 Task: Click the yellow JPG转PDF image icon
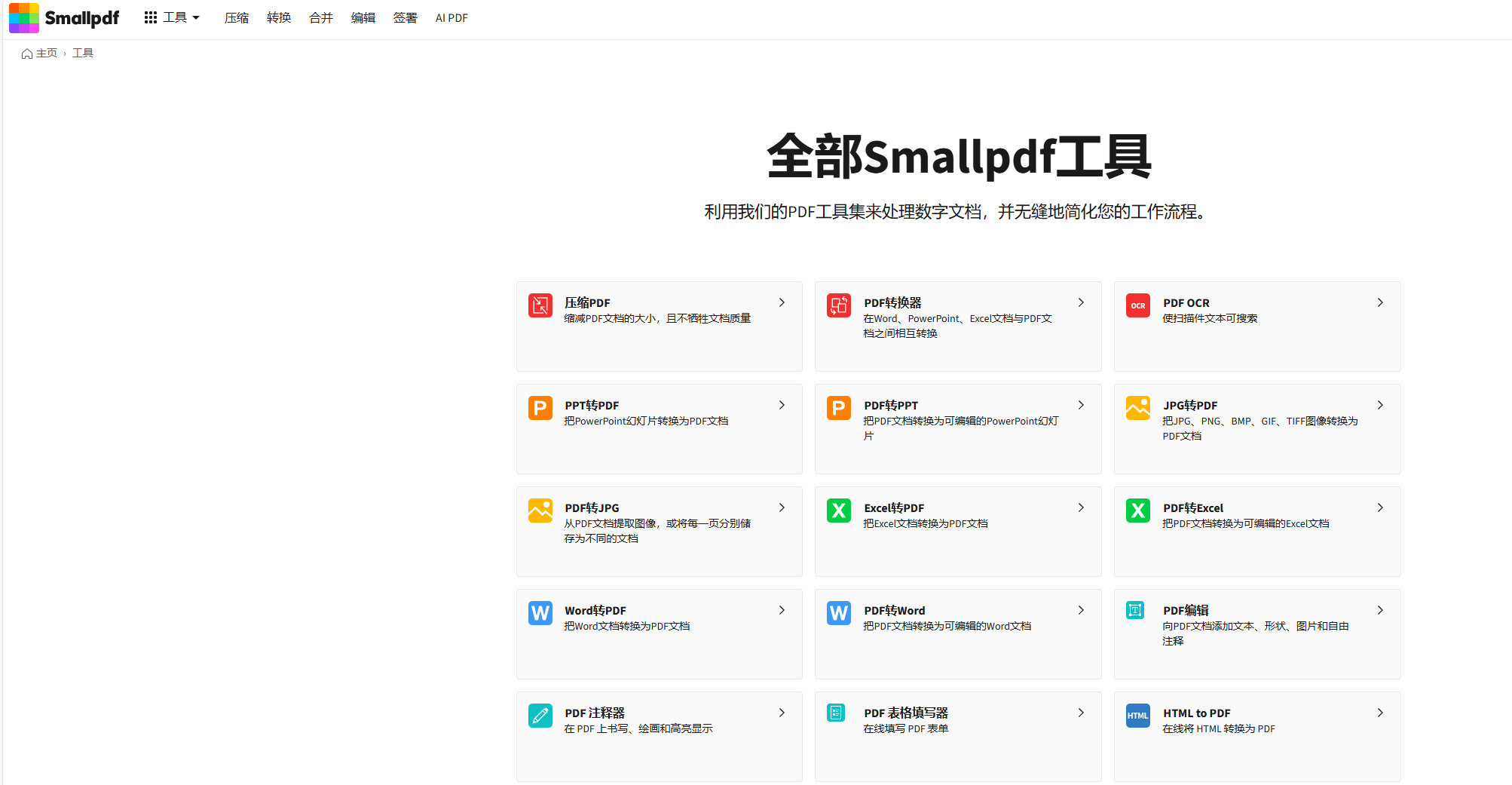[x=1137, y=408]
